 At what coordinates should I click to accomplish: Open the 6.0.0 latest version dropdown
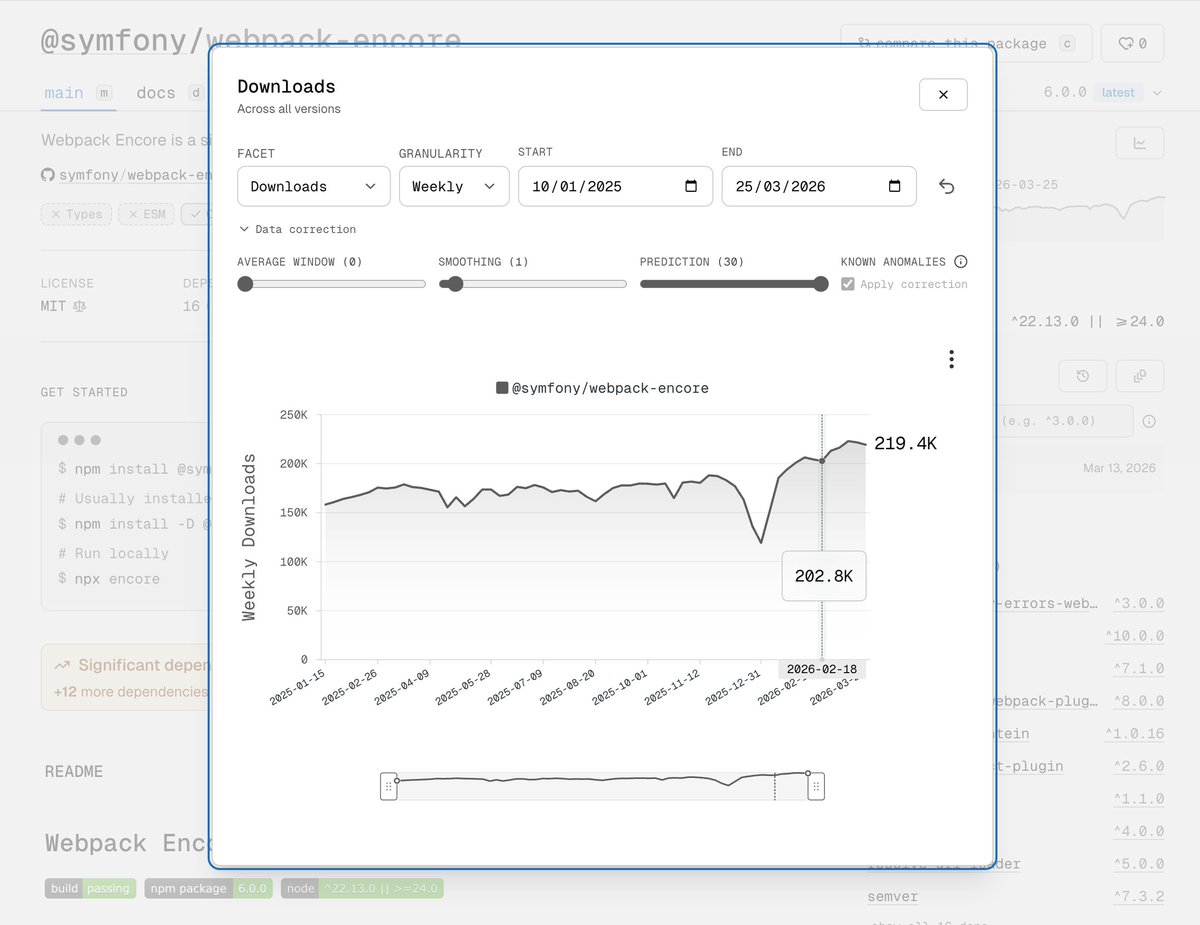tap(1103, 92)
